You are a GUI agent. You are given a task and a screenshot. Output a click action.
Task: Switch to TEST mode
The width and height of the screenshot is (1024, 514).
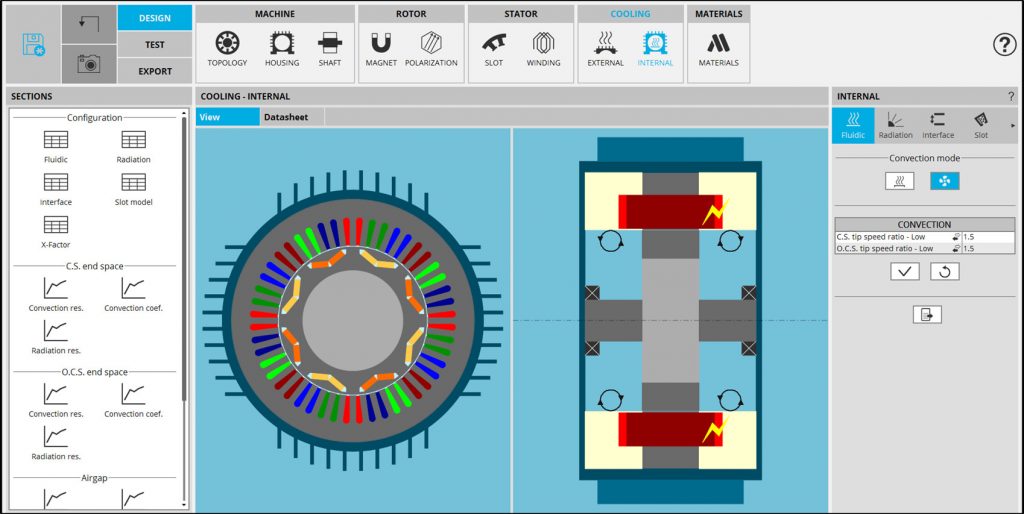(x=154, y=44)
